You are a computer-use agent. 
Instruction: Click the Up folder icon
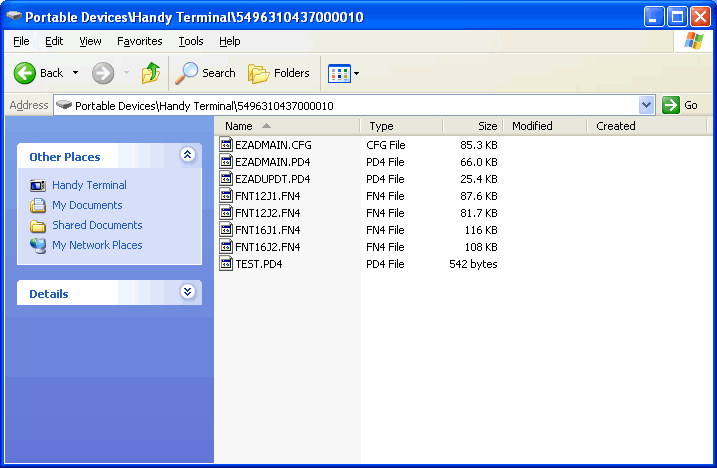[x=150, y=73]
